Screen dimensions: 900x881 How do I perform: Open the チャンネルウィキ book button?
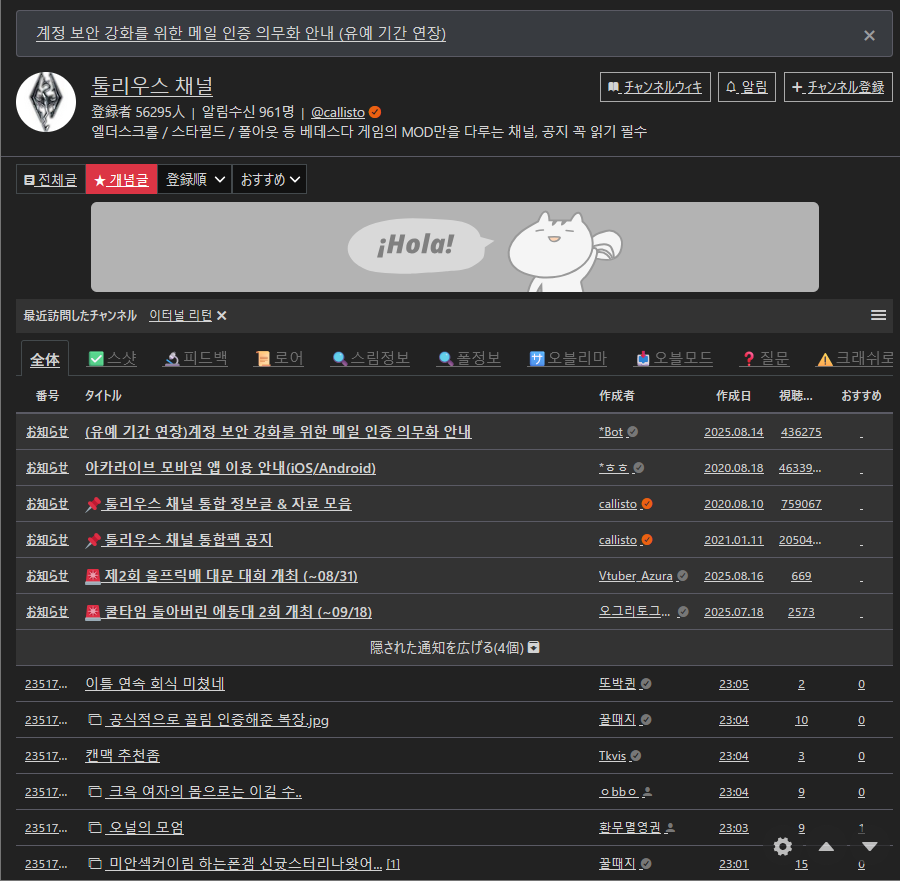tap(655, 87)
